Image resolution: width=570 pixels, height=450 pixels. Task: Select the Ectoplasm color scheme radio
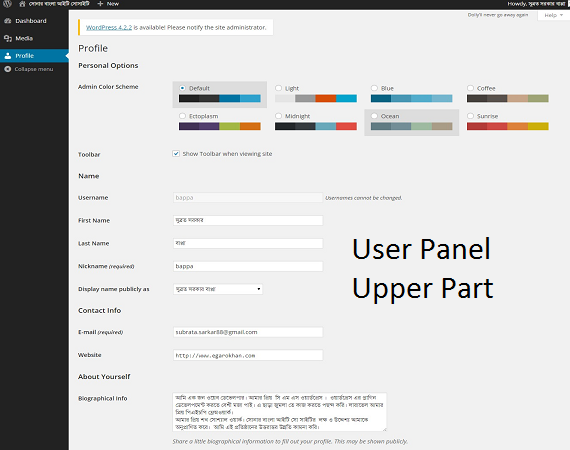[x=182, y=116]
